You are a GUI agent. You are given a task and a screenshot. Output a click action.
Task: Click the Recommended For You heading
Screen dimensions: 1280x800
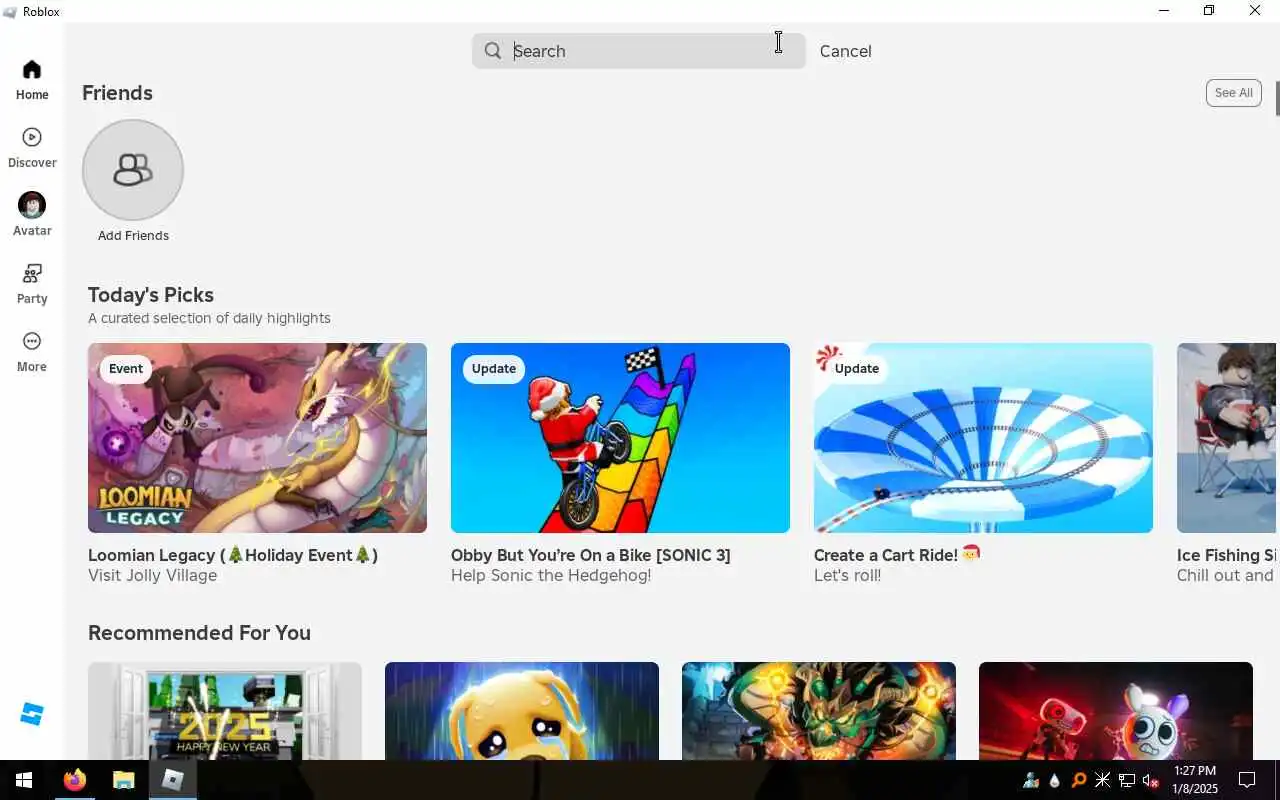pyautogui.click(x=199, y=633)
